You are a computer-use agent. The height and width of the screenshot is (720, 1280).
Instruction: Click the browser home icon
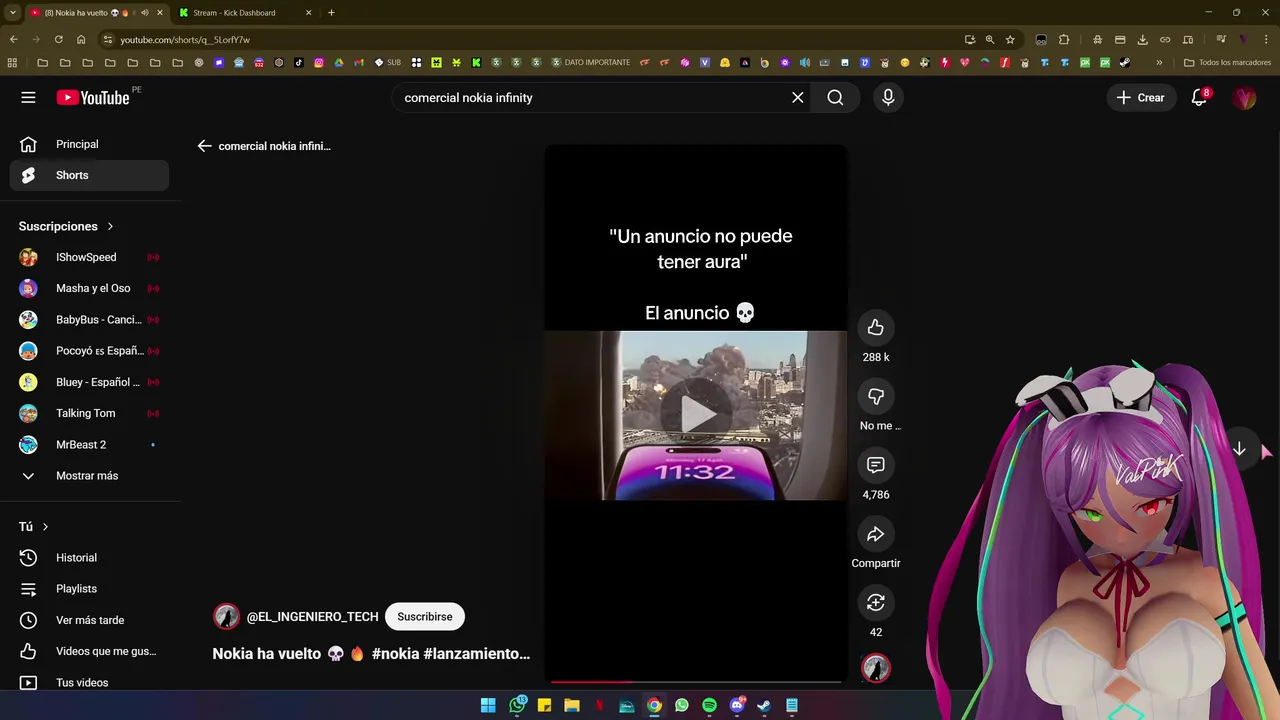coord(81,40)
